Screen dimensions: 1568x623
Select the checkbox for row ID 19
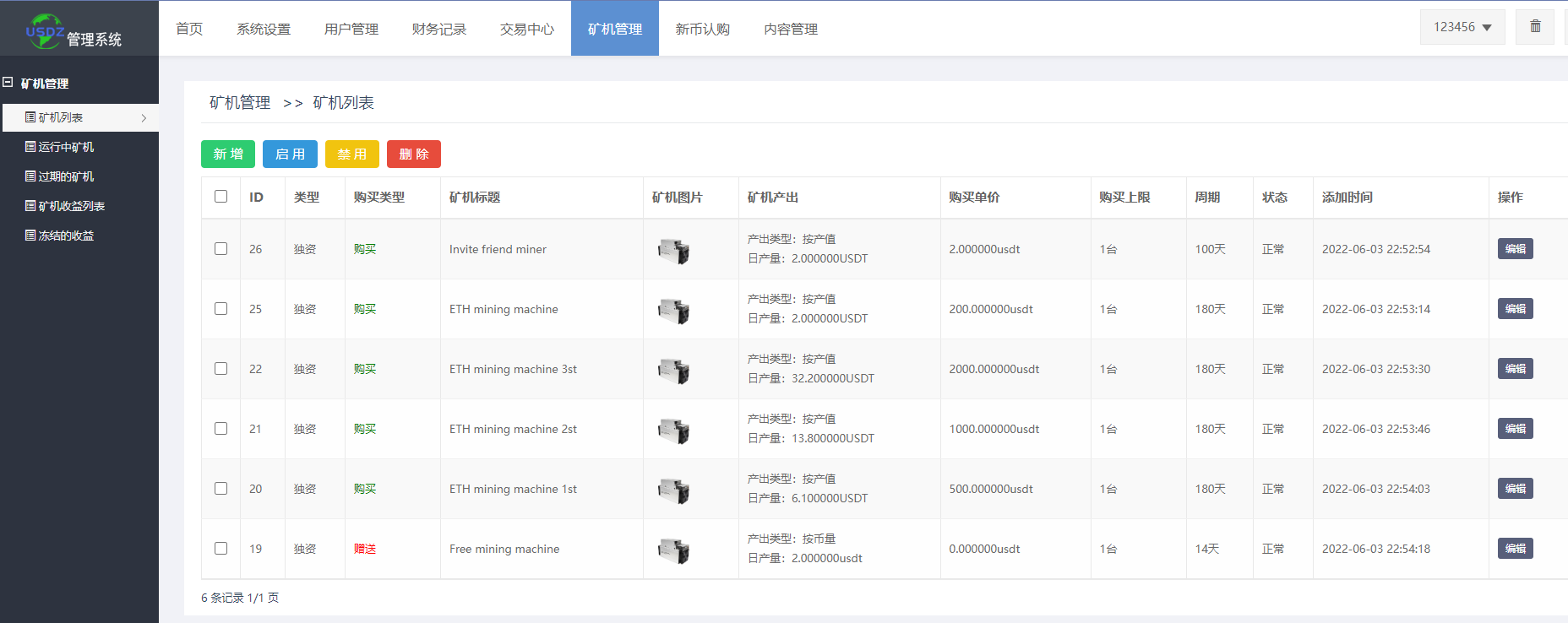tap(221, 549)
